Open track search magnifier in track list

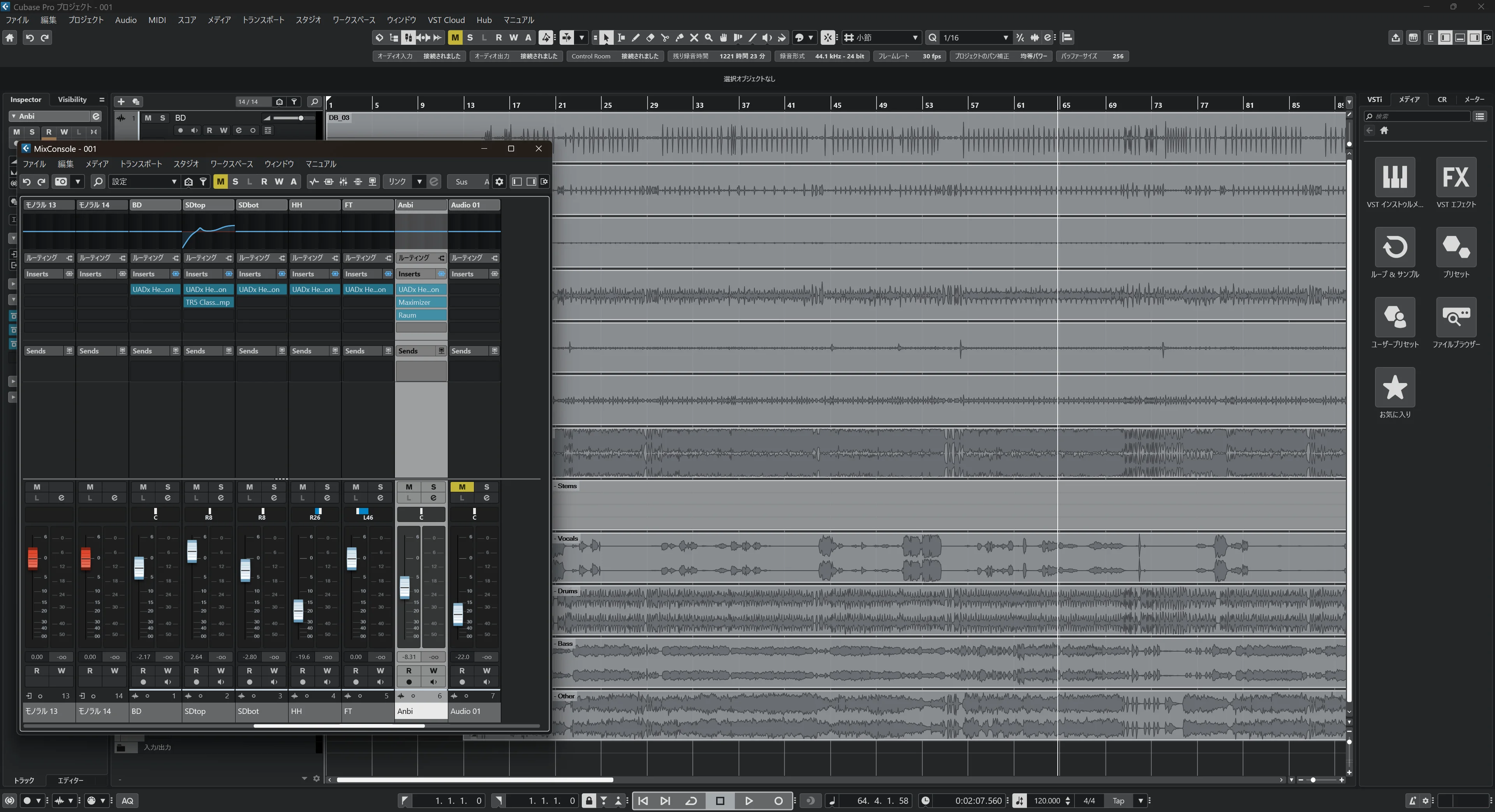[x=314, y=102]
